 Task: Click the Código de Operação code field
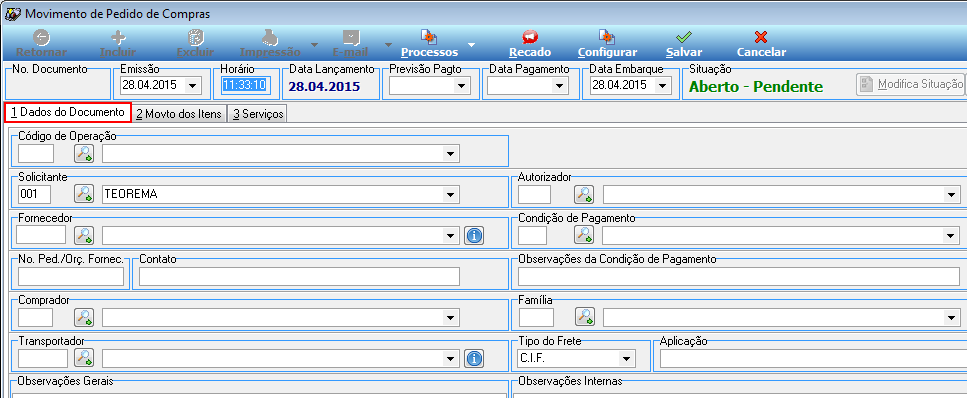click(36, 154)
